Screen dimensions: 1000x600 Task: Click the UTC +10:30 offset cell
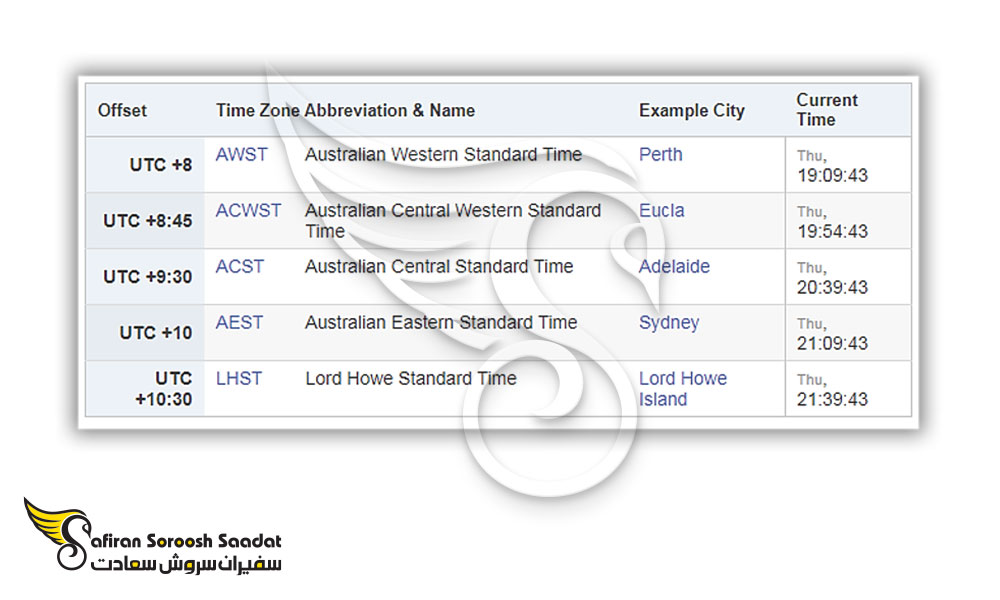click(x=163, y=389)
